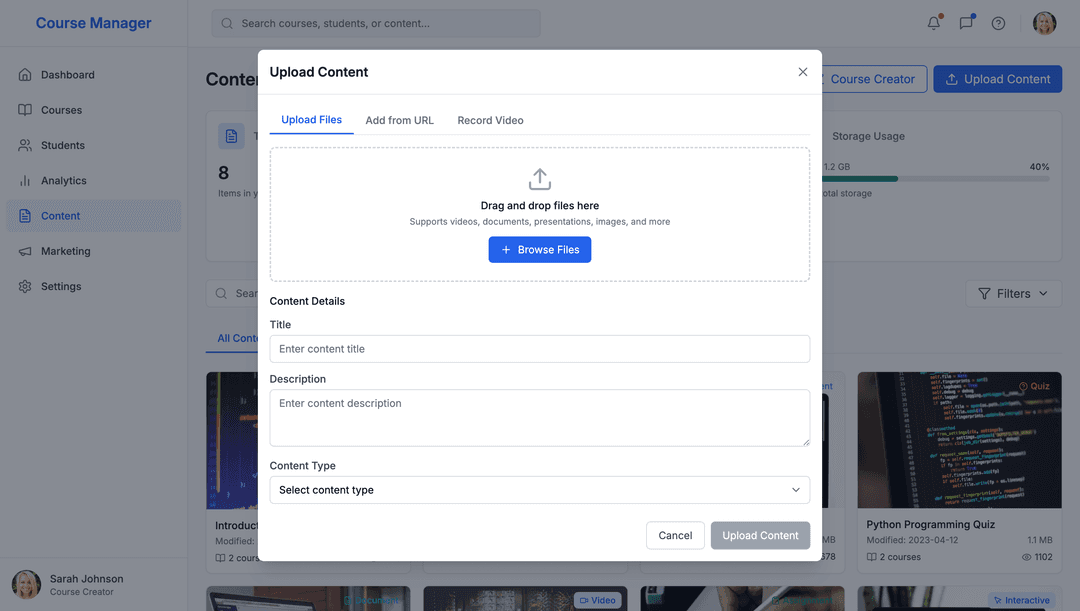
Task: Switch to Add from URL tab
Action: (399, 120)
